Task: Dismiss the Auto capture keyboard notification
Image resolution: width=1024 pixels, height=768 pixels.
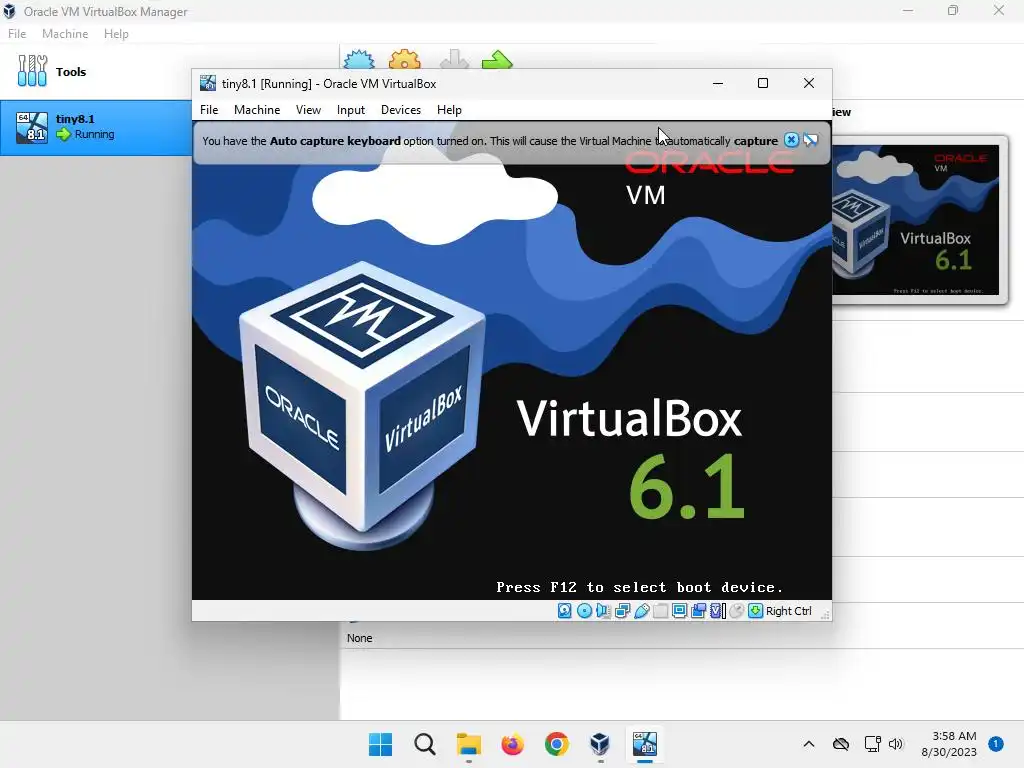Action: point(791,140)
